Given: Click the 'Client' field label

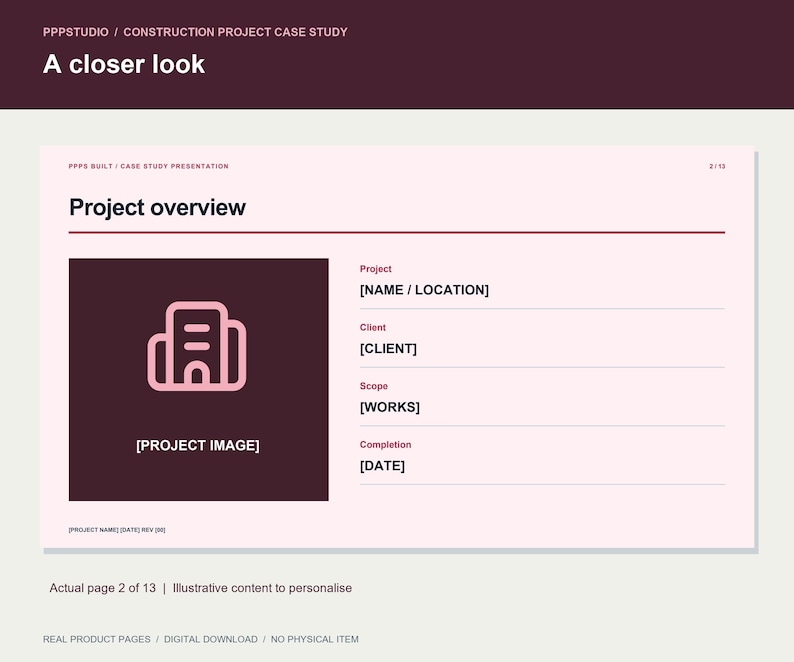Looking at the screenshot, I should click(373, 327).
